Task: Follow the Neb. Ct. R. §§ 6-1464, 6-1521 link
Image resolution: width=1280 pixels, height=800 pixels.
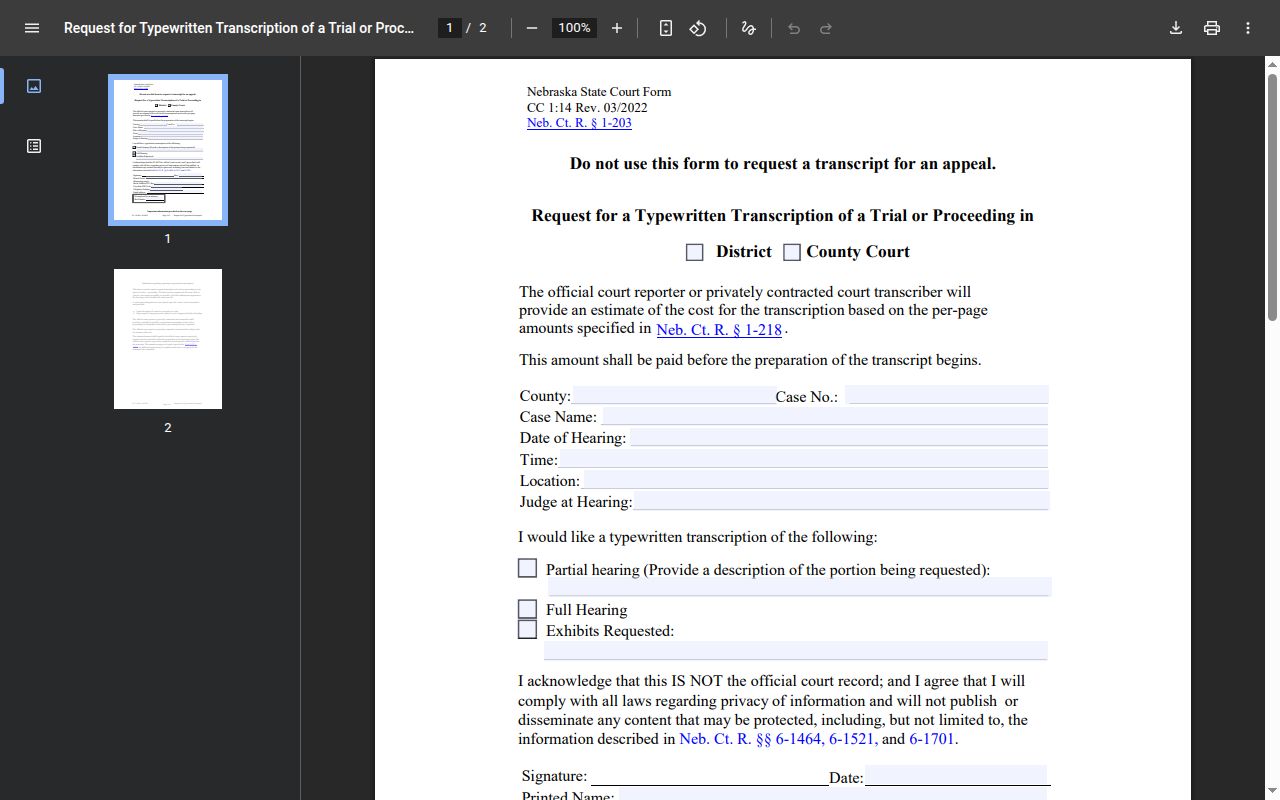Action: point(778,739)
